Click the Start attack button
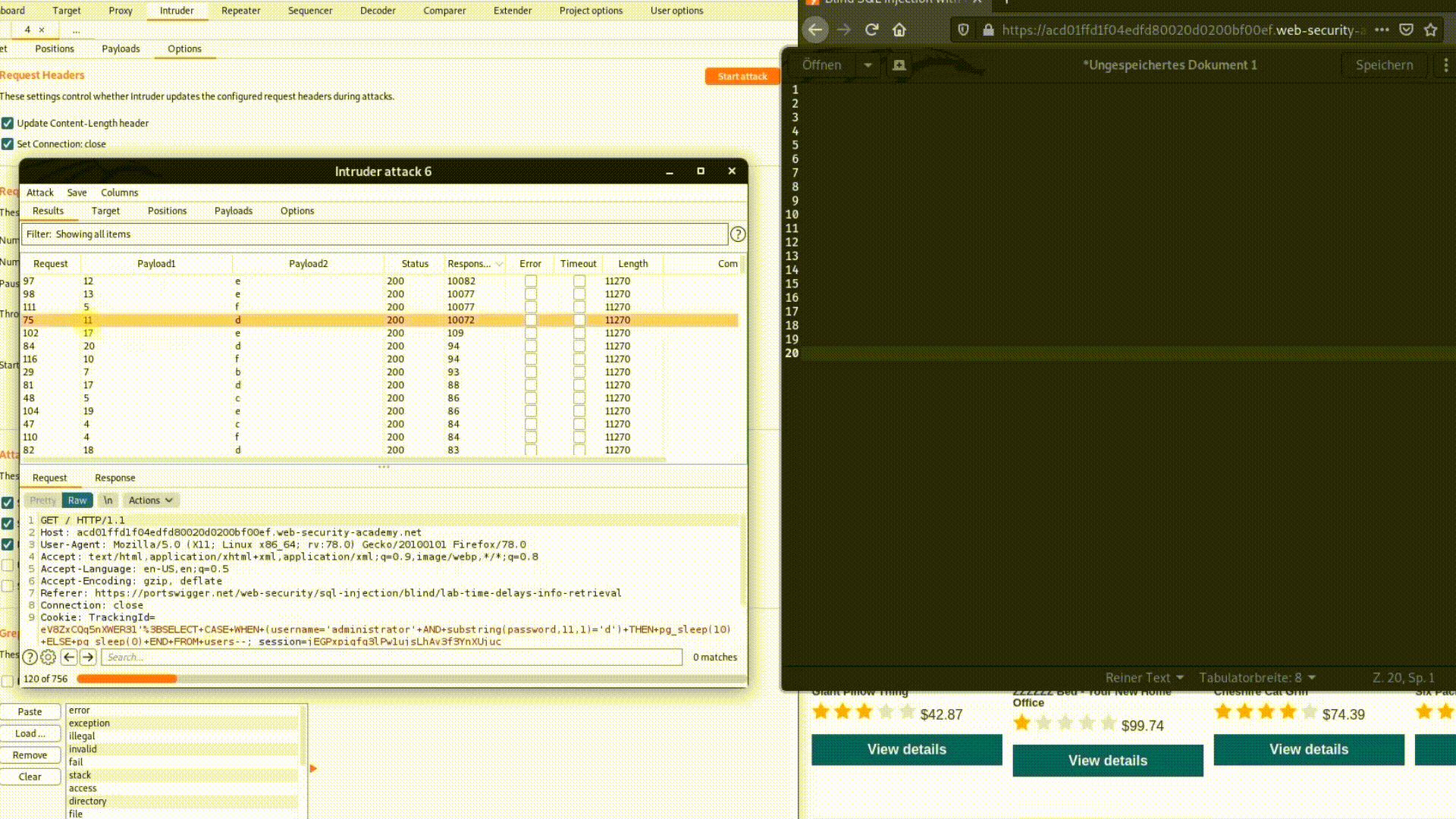Image resolution: width=1456 pixels, height=819 pixels. 742,76
